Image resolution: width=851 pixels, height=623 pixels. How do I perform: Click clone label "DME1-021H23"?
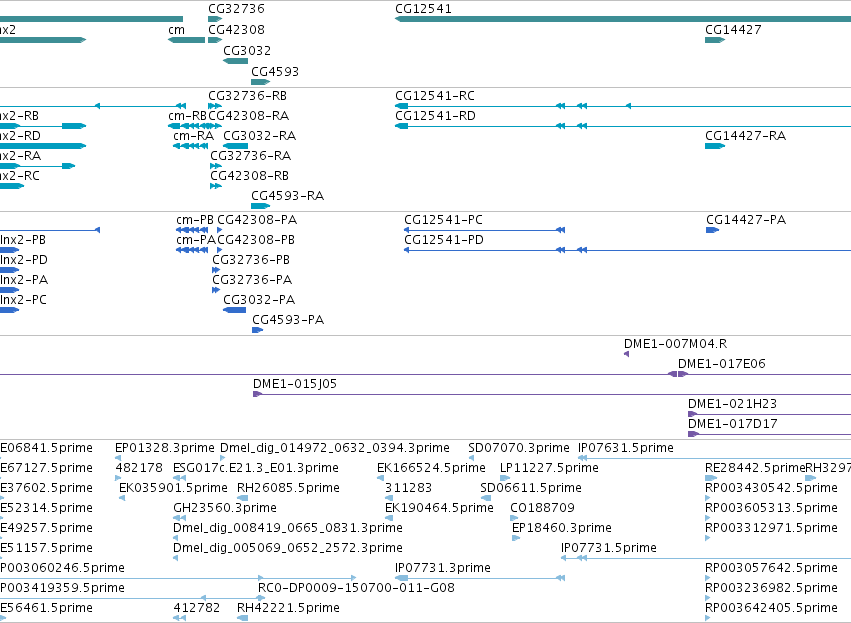tap(733, 404)
